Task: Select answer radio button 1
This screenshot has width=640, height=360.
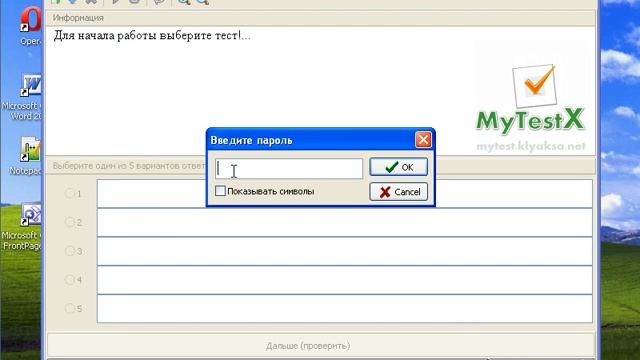Action: coord(70,193)
